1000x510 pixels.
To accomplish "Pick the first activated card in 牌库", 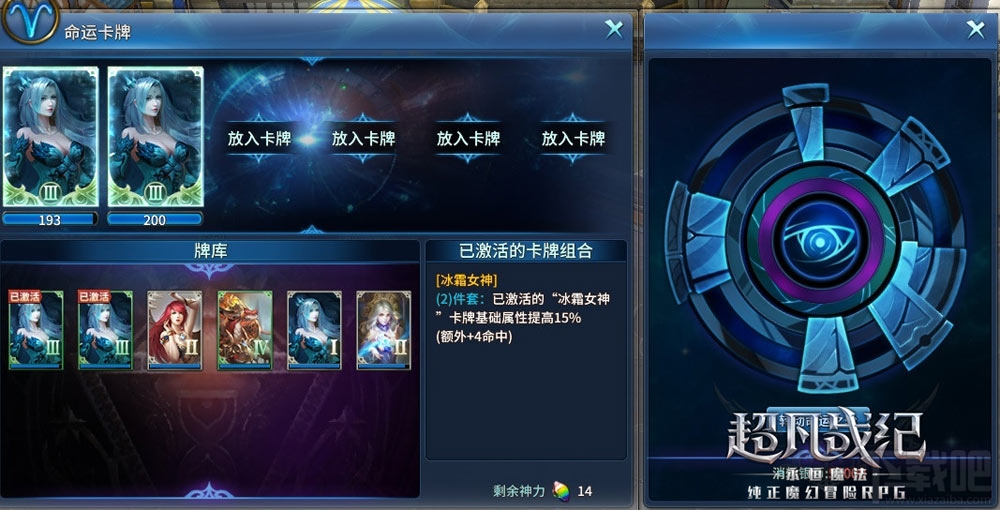I will pos(36,330).
